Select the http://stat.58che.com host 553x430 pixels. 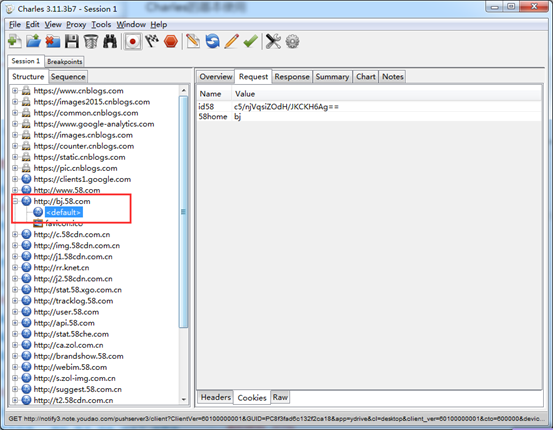click(x=71, y=334)
